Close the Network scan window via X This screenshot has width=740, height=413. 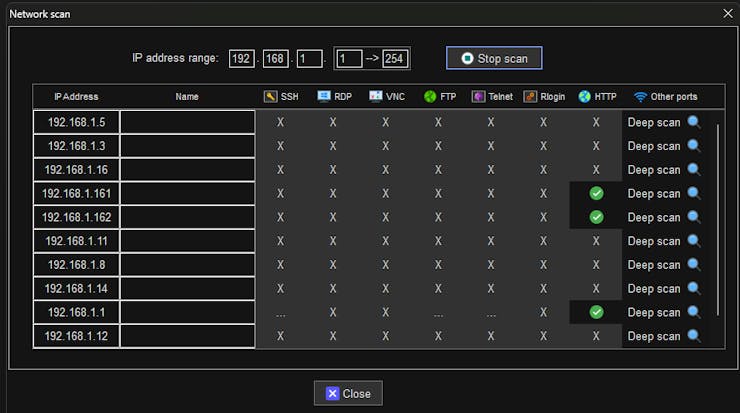pos(728,14)
